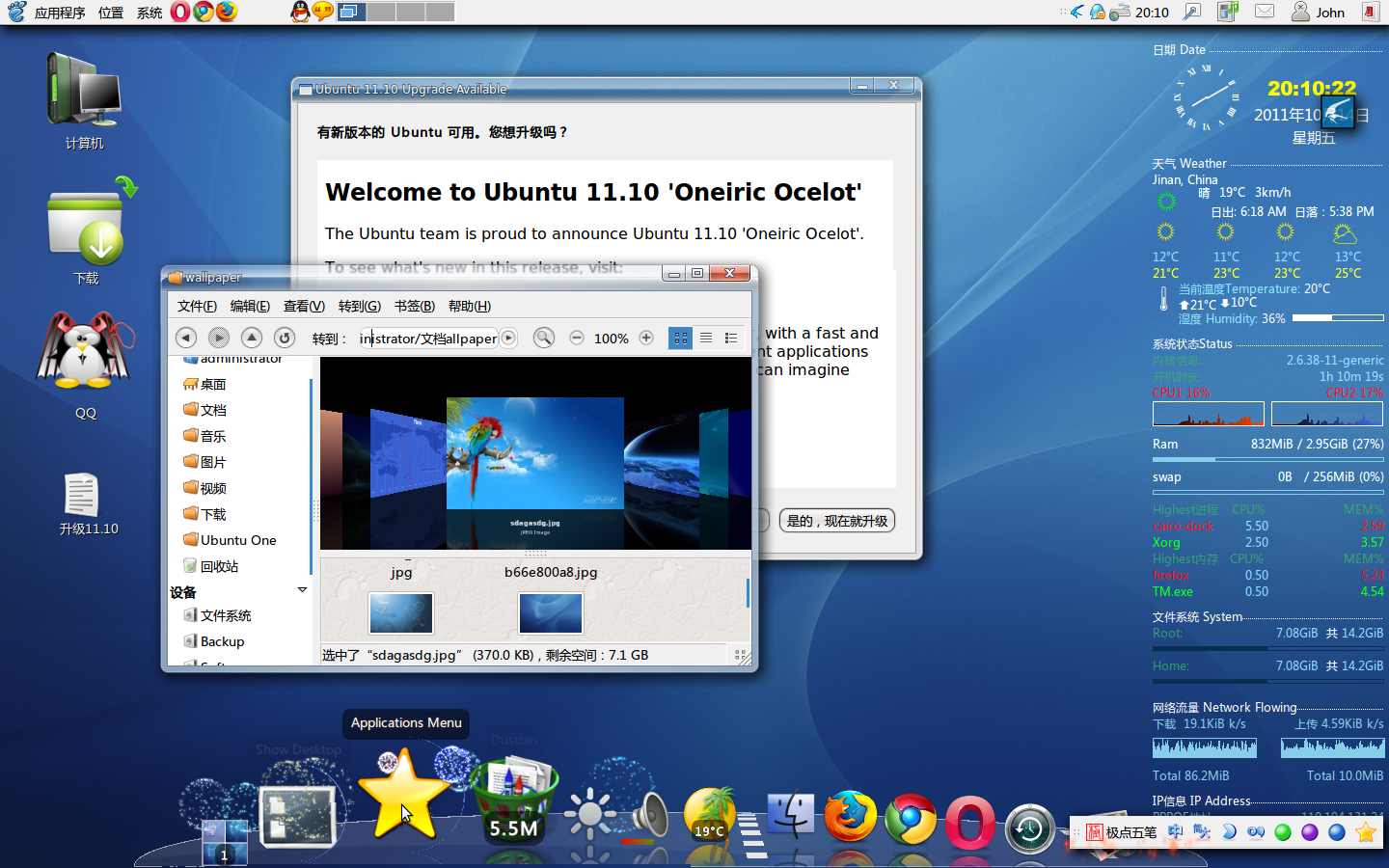Viewport: 1389px width, 868px height.
Task: Go up to parent folder
Action: coord(252,338)
